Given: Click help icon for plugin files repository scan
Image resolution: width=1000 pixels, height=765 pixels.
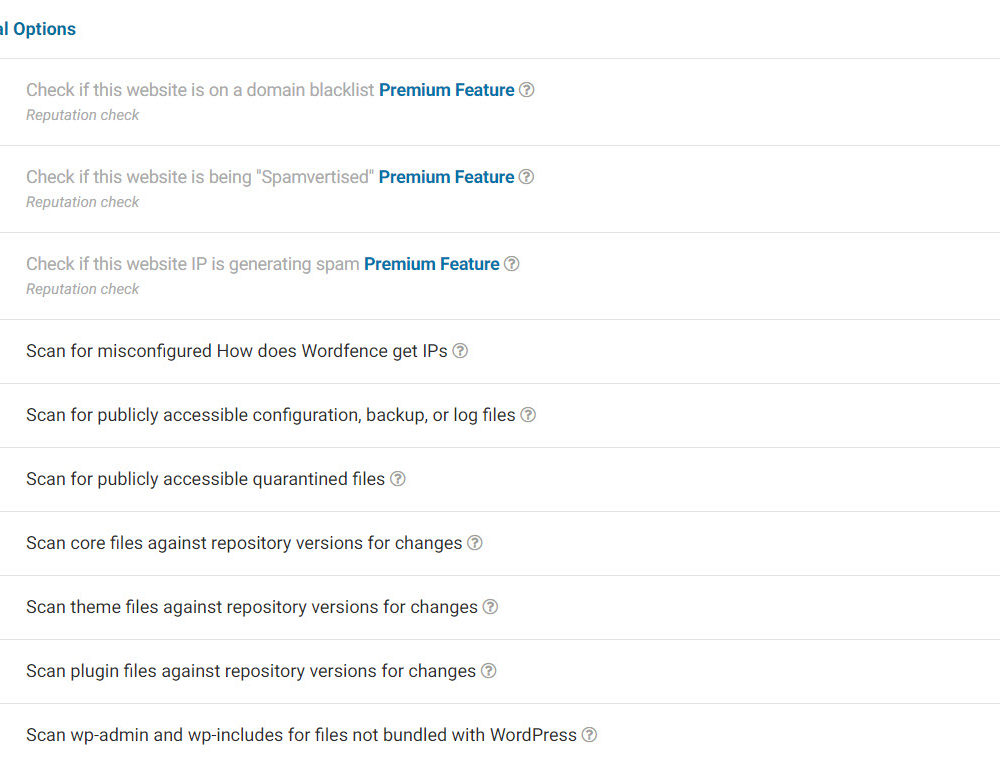Looking at the screenshot, I should [488, 671].
